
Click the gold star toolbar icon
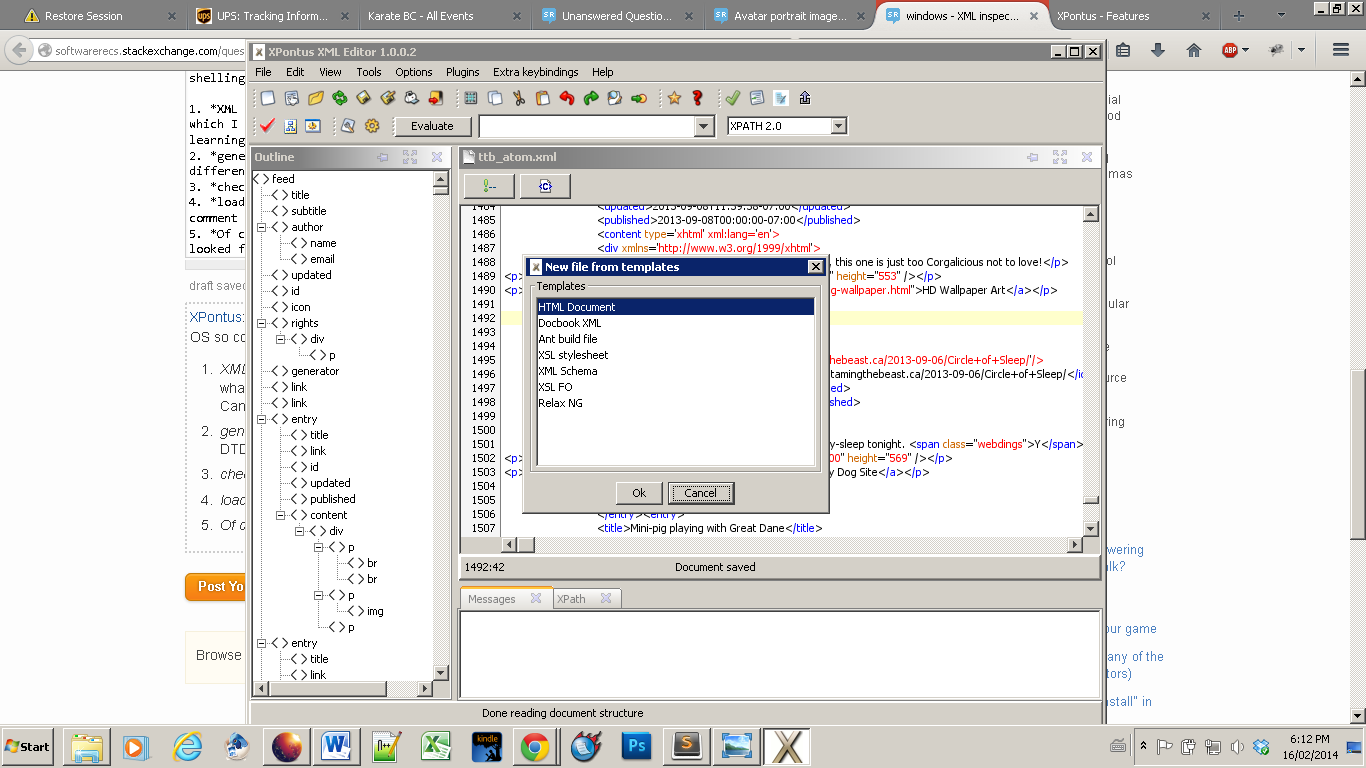[674, 98]
